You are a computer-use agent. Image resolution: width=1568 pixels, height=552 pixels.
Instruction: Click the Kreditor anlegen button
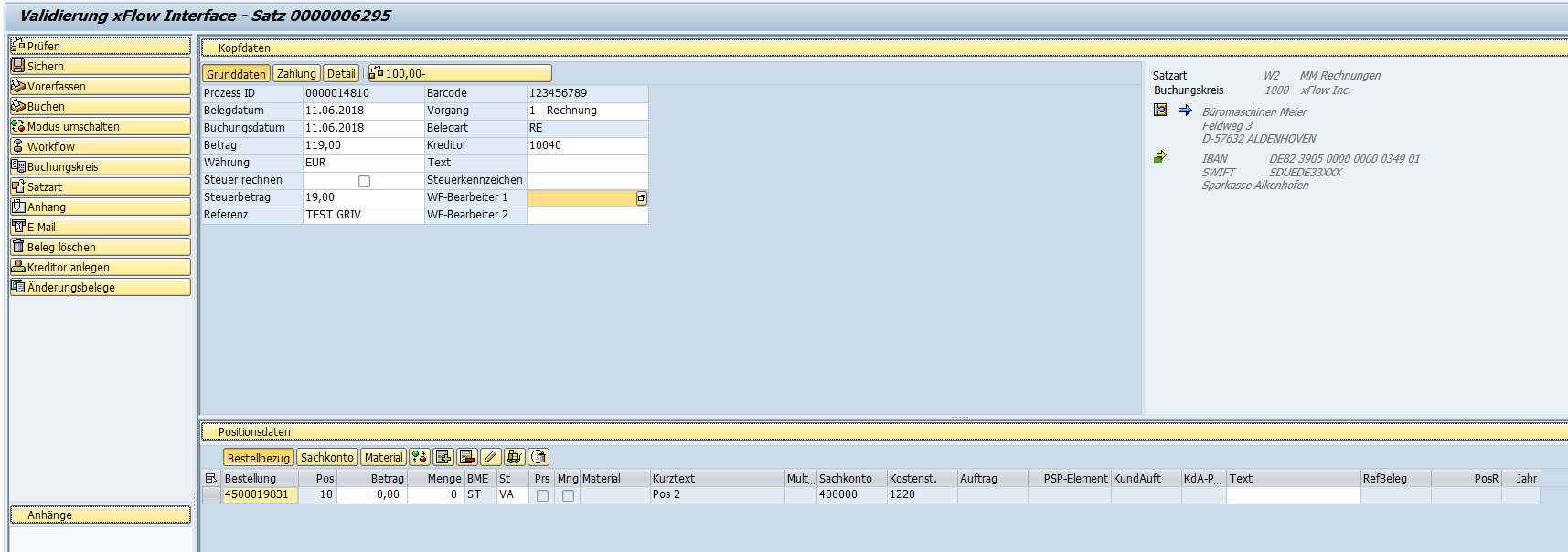pos(101,267)
